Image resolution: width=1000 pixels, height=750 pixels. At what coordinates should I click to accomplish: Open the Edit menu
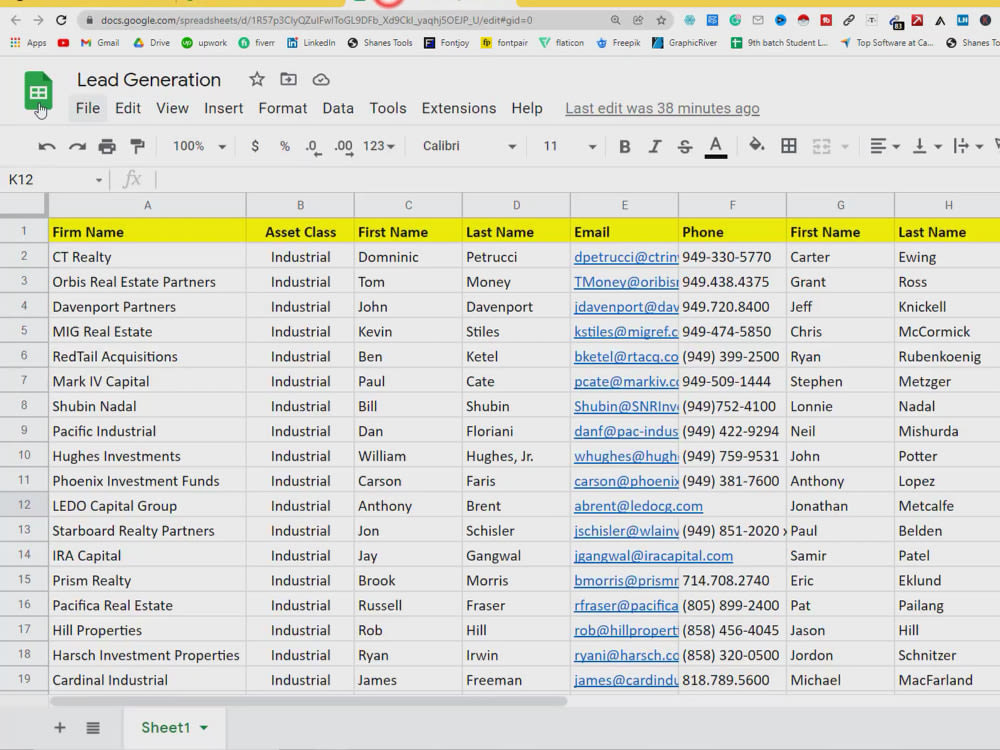pos(128,108)
